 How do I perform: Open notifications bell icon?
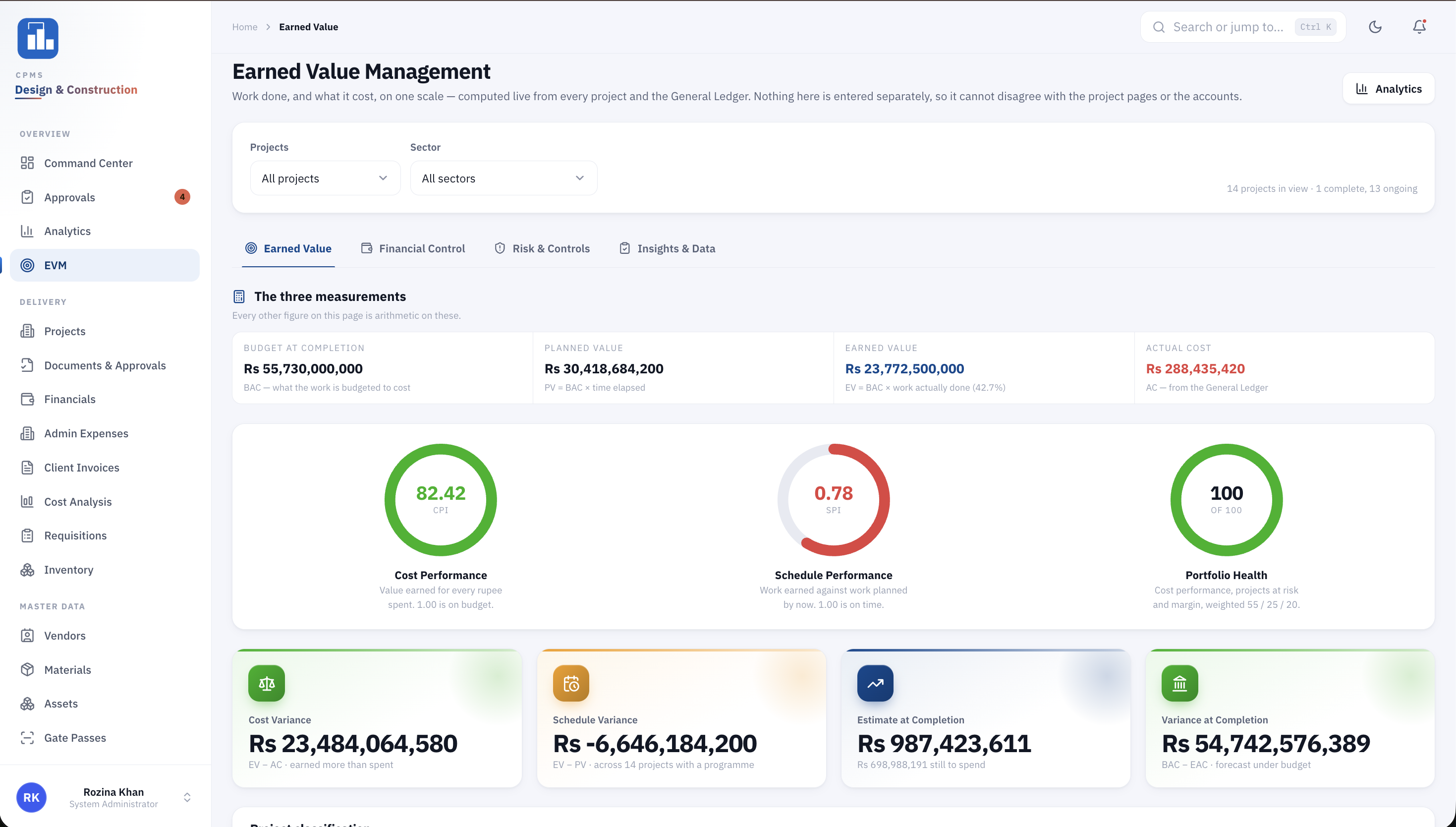click(x=1419, y=27)
